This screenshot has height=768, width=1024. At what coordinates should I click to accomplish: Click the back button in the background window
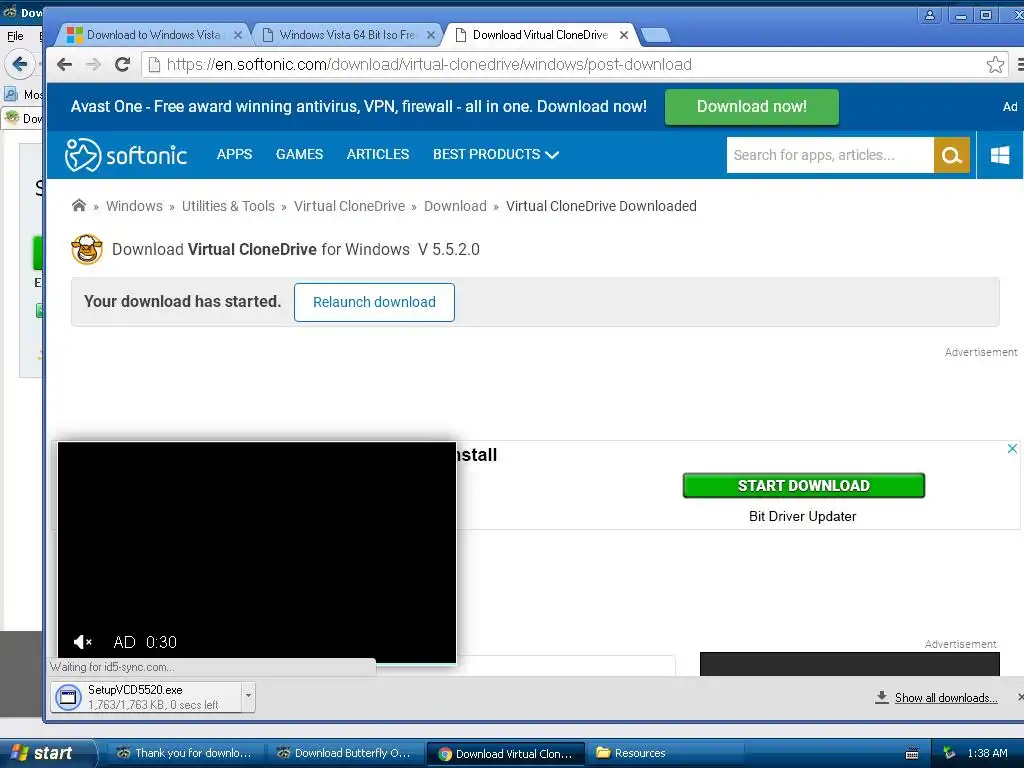click(x=20, y=64)
